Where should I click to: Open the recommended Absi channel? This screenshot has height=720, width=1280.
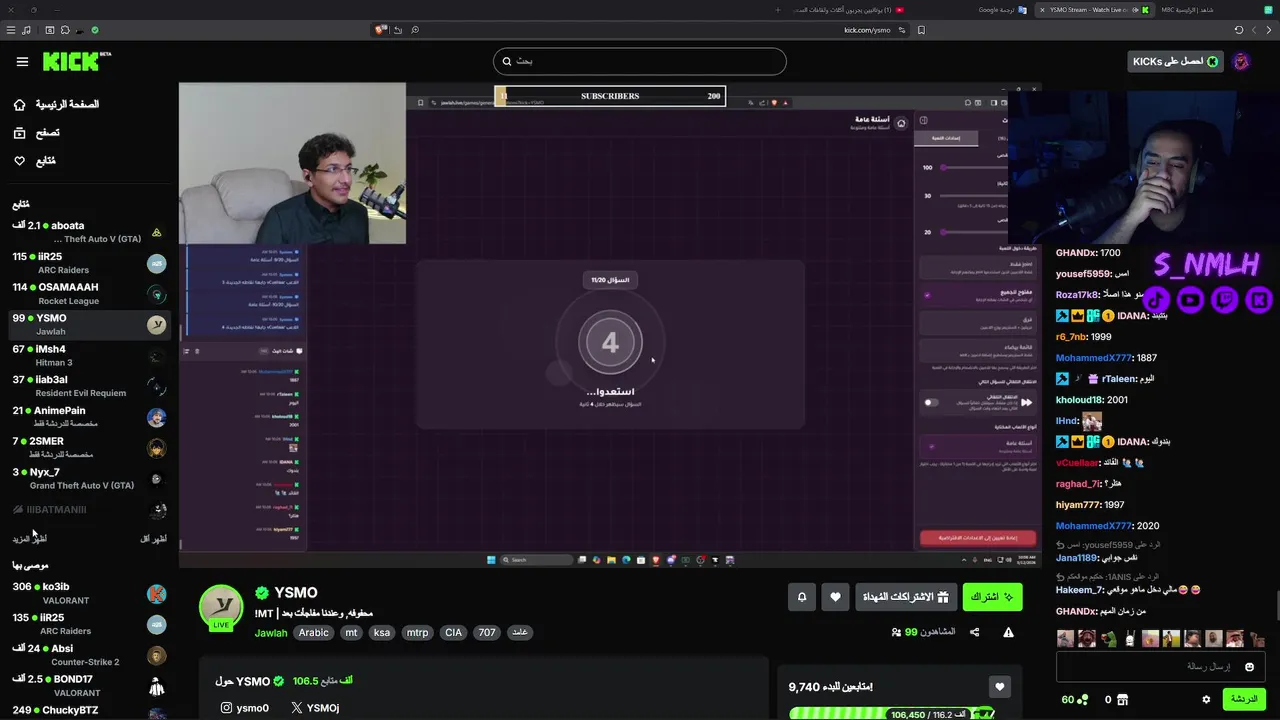(x=88, y=655)
